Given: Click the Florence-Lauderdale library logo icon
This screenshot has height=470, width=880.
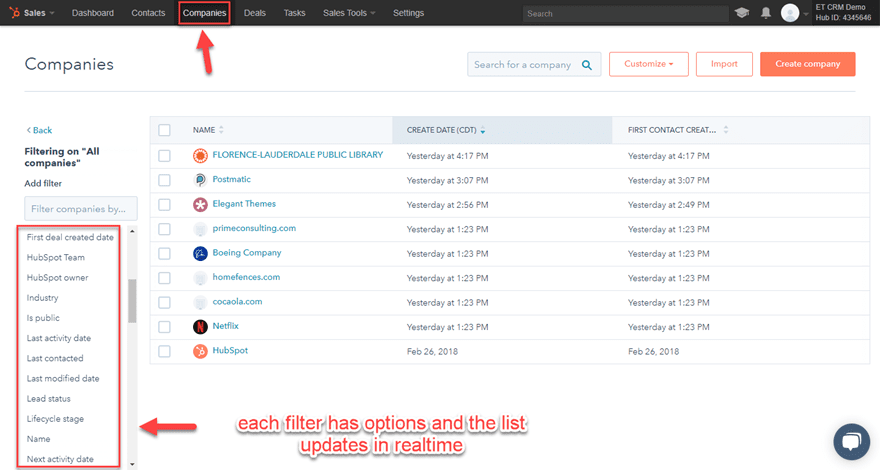Looking at the screenshot, I should tap(200, 156).
